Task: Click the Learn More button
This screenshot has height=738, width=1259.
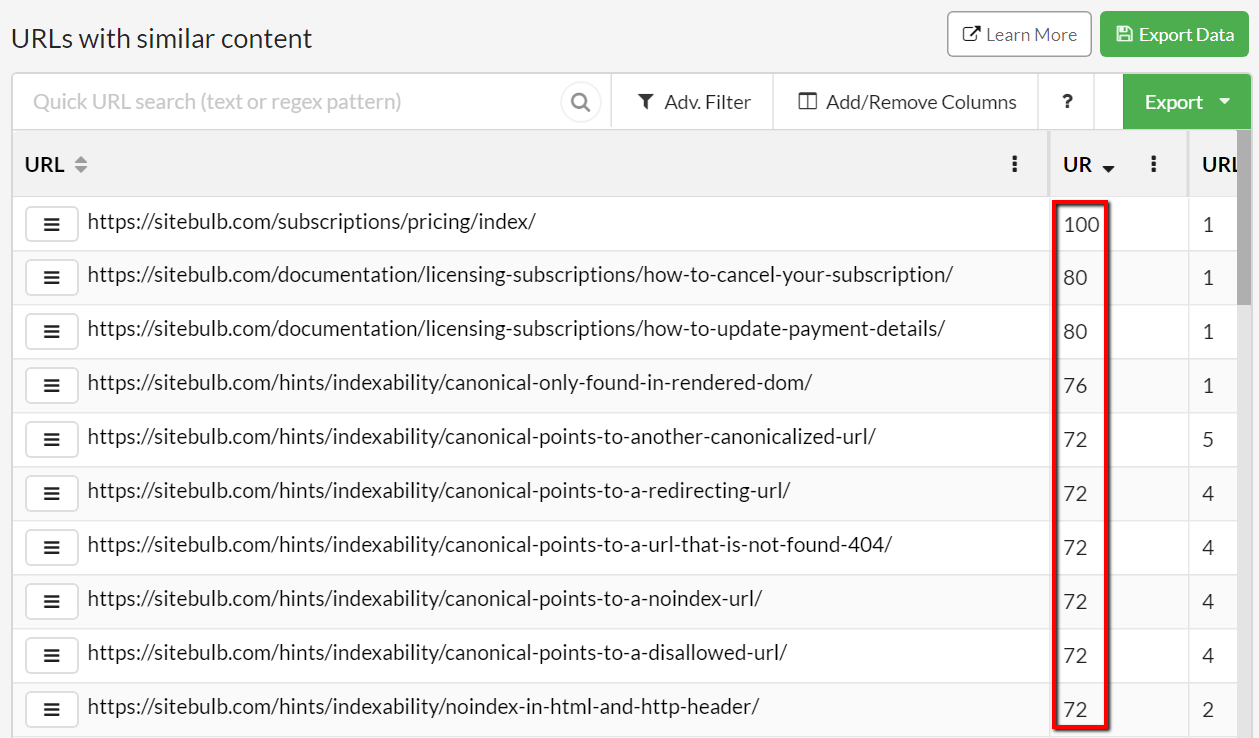Action: [1019, 35]
